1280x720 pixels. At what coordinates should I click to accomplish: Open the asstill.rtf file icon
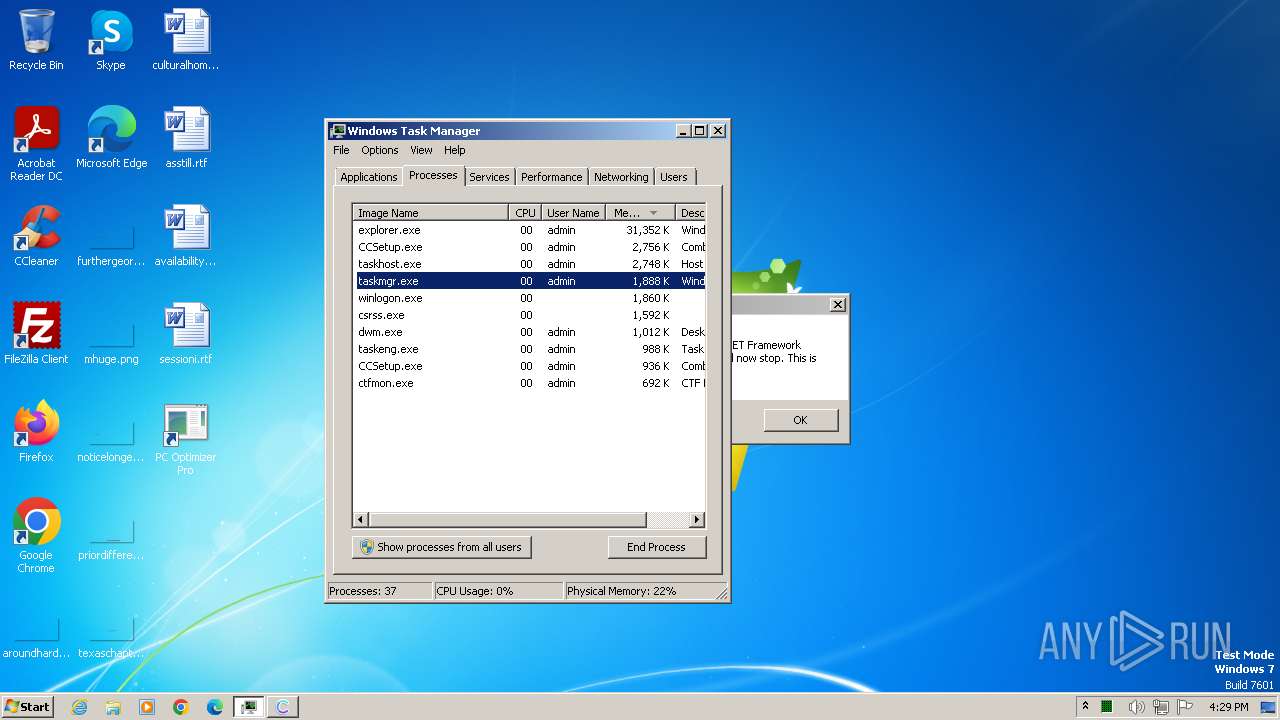click(186, 138)
